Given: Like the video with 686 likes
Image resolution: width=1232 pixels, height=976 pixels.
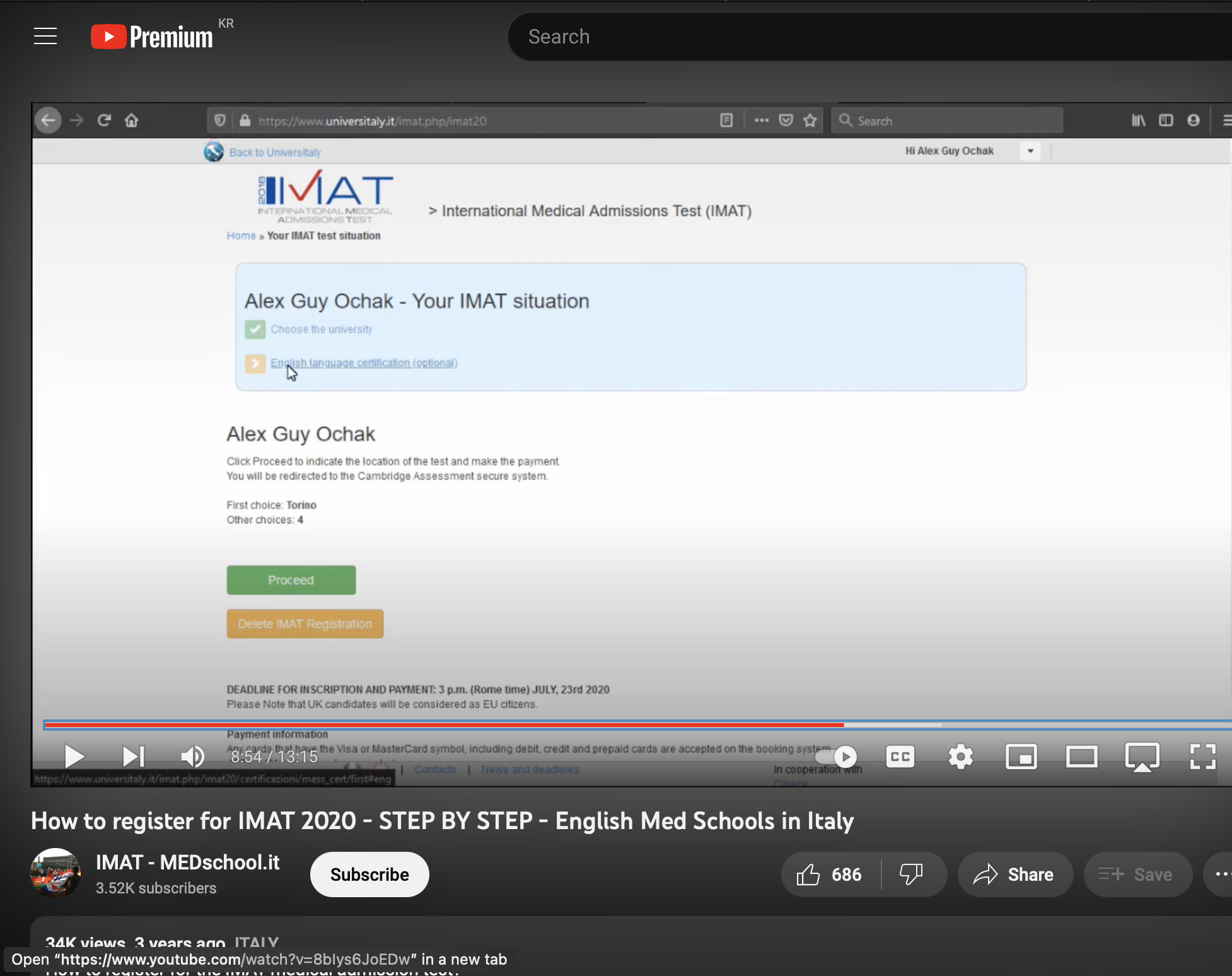Looking at the screenshot, I should 830,874.
